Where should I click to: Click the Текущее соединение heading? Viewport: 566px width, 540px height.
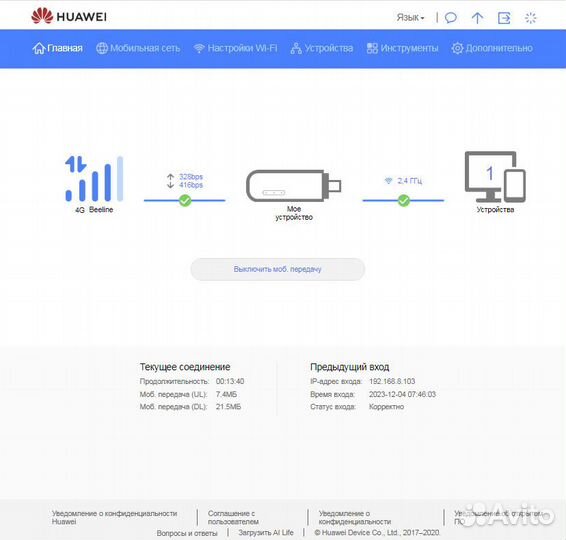(x=185, y=367)
